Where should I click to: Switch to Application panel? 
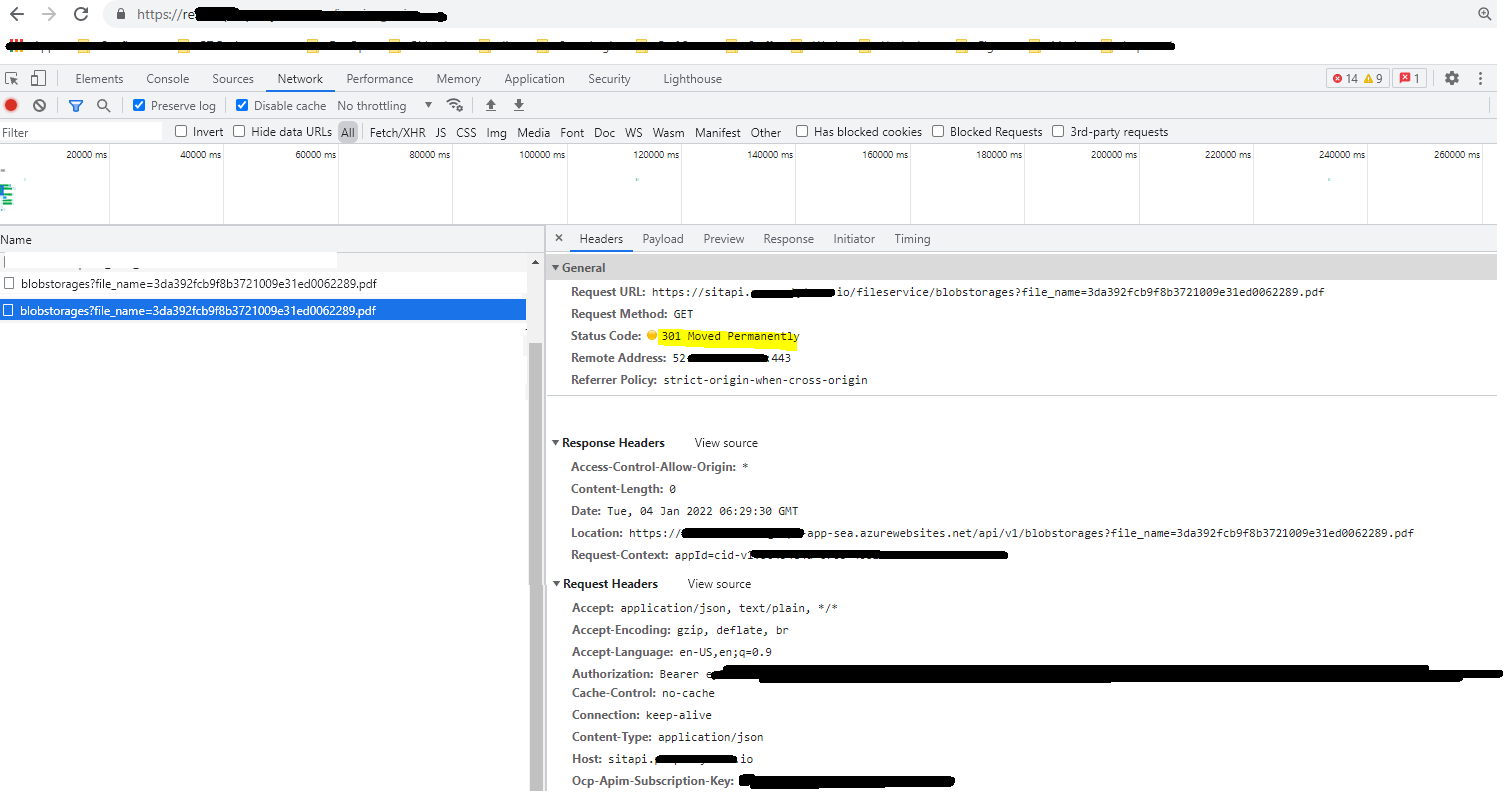click(534, 78)
